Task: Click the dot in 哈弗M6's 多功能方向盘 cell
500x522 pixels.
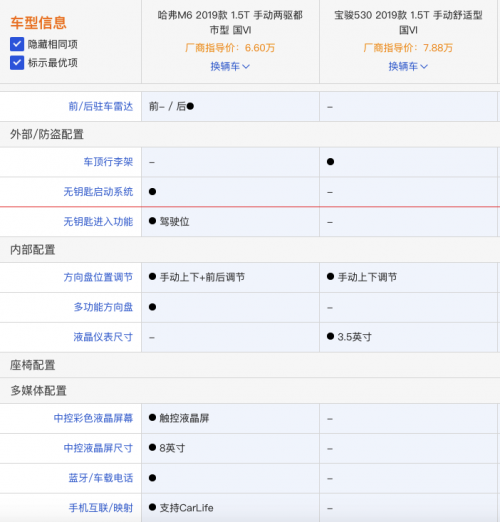Action: click(152, 307)
